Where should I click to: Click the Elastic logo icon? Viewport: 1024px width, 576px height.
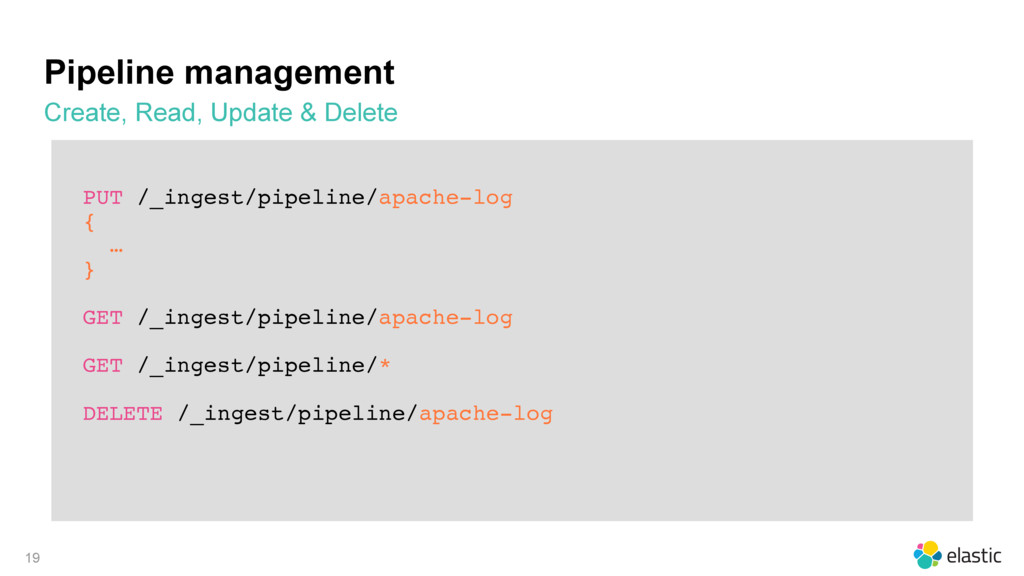[927, 555]
